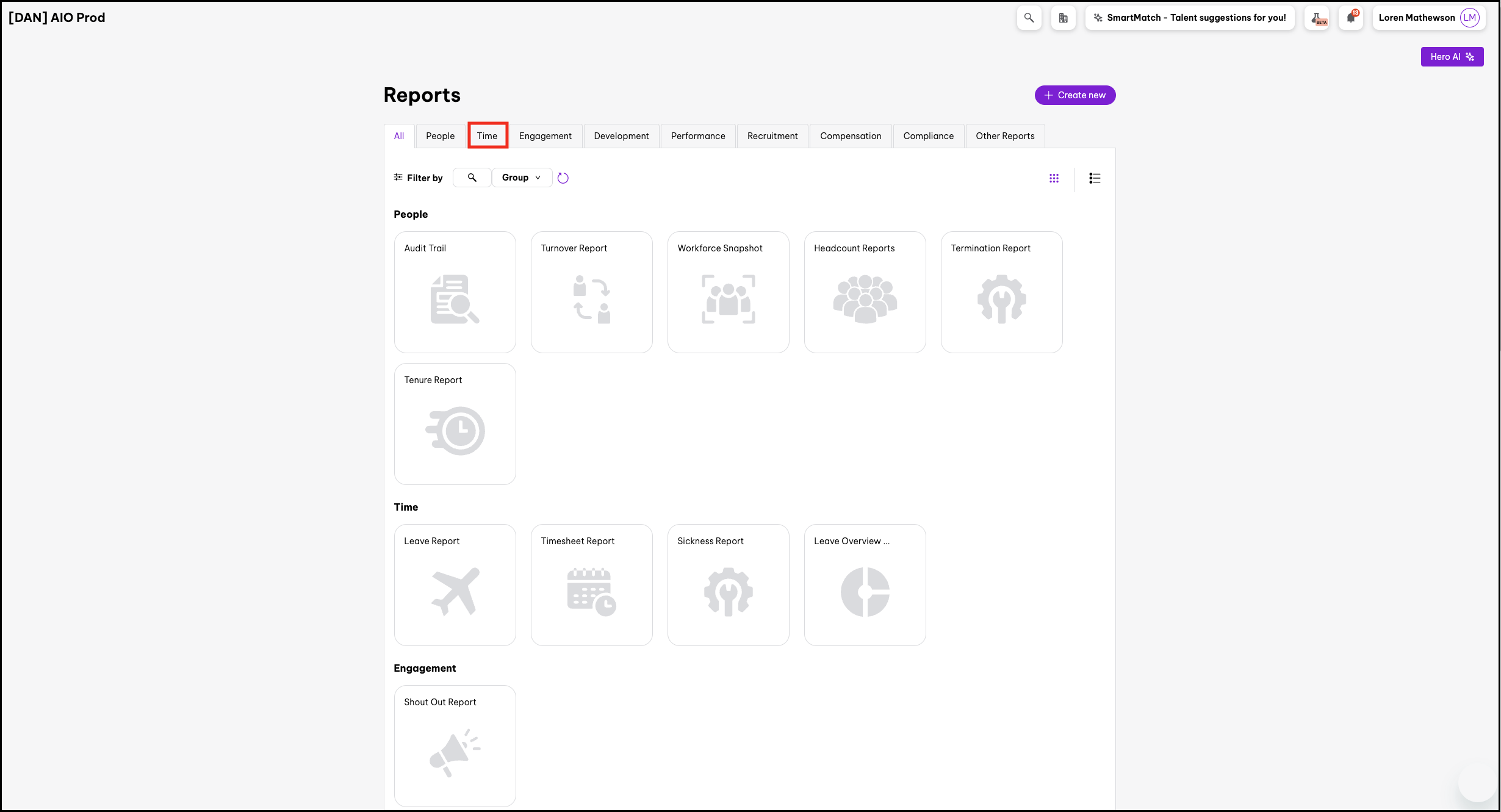Open the Timesheet Report calendar card
Image resolution: width=1501 pixels, height=812 pixels.
point(591,584)
